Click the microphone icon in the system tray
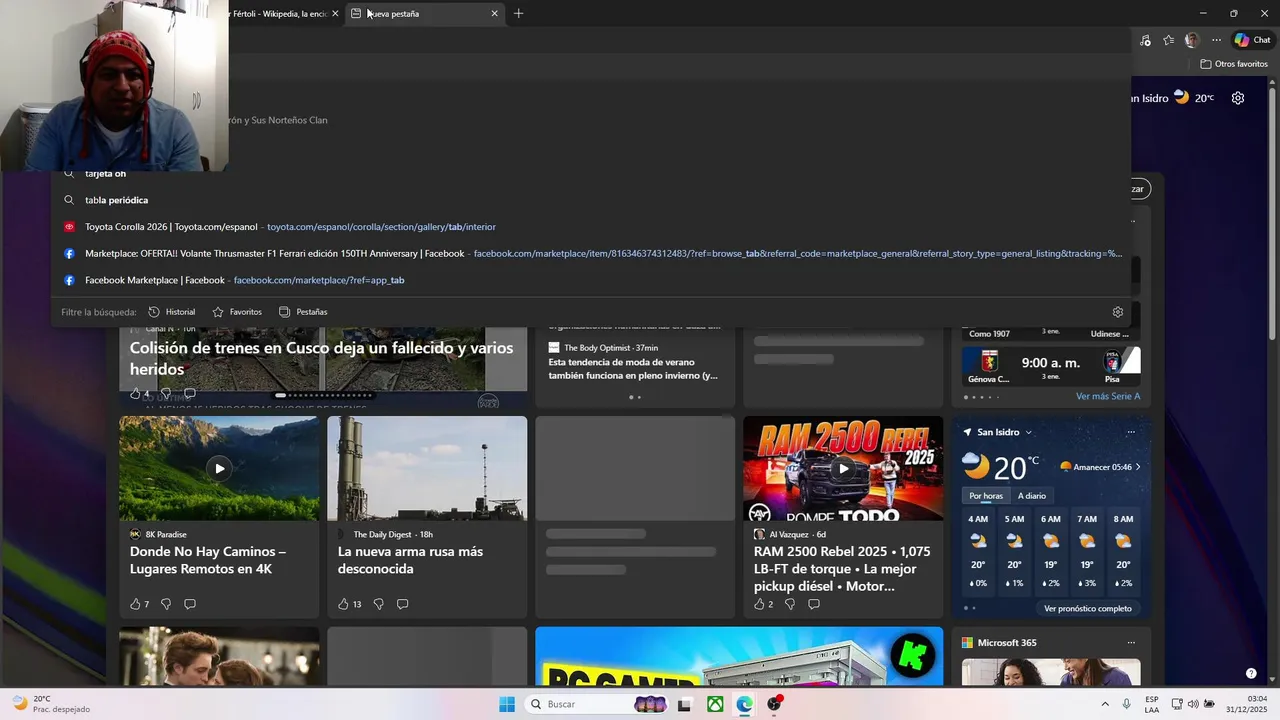 pos(1127,704)
